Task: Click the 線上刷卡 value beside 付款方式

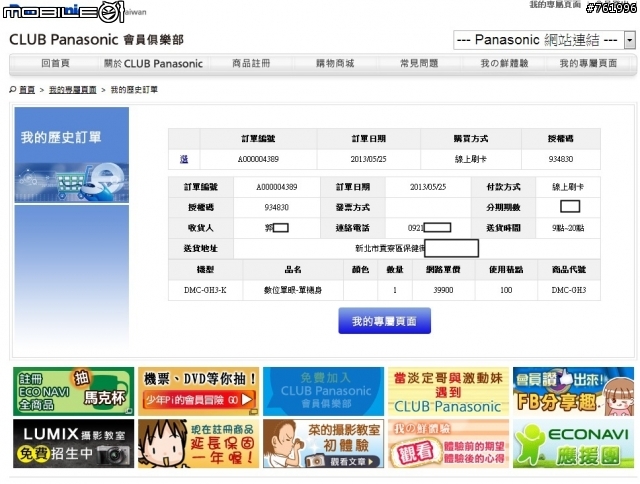Action: tap(568, 187)
